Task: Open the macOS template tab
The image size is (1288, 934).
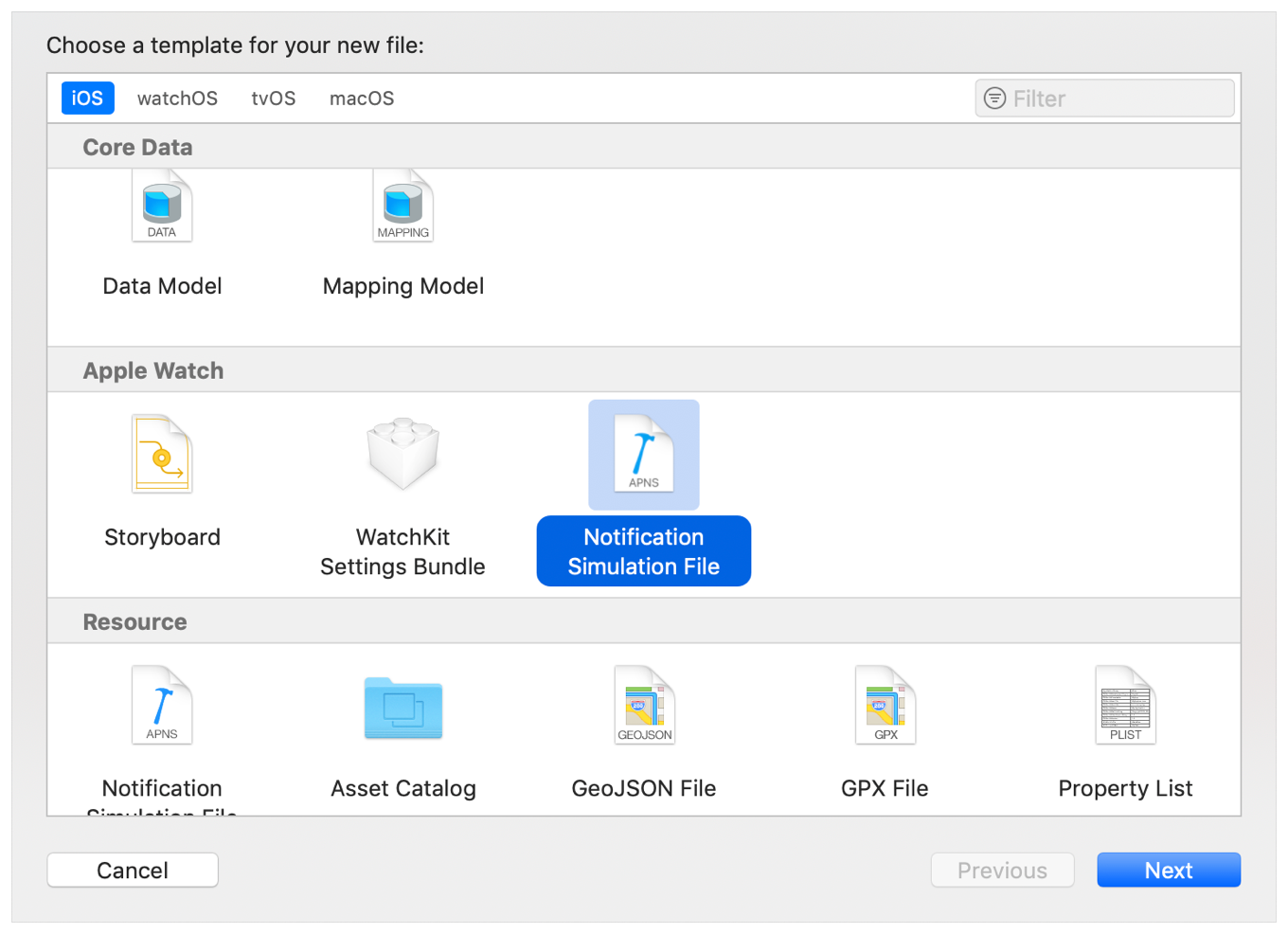Action: pos(362,99)
